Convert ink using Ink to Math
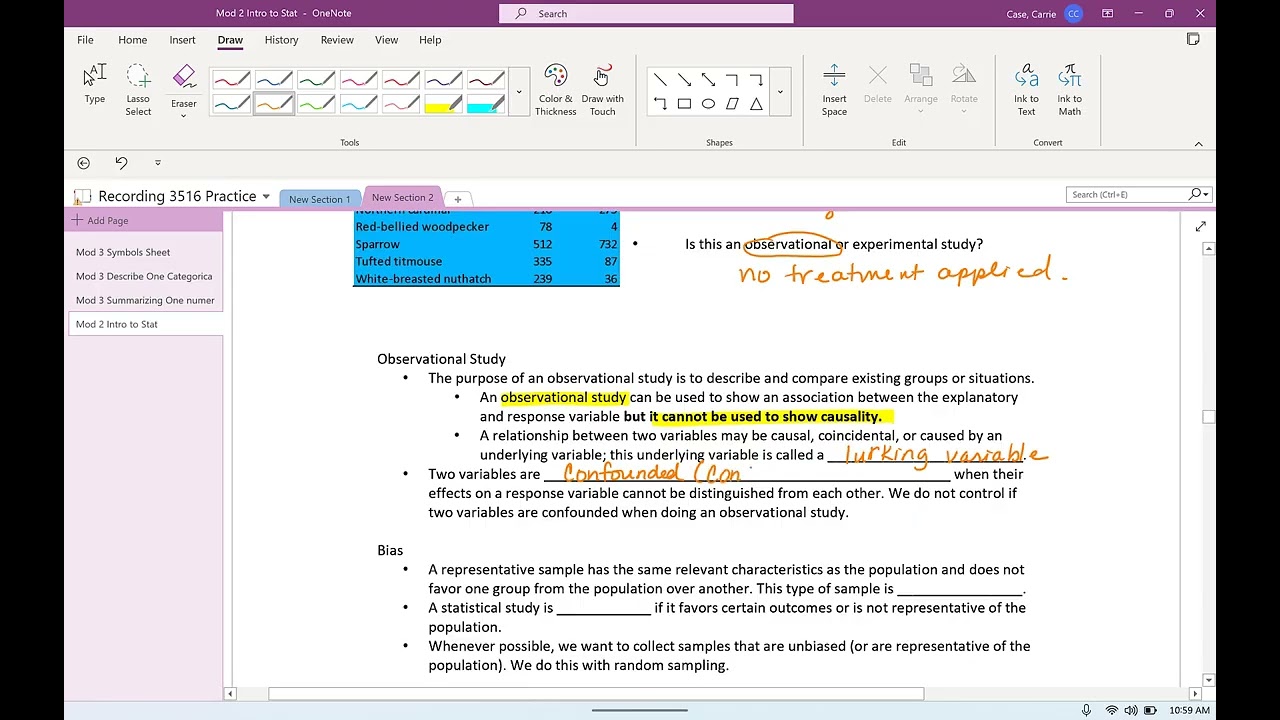The width and height of the screenshot is (1280, 720). point(1069,90)
